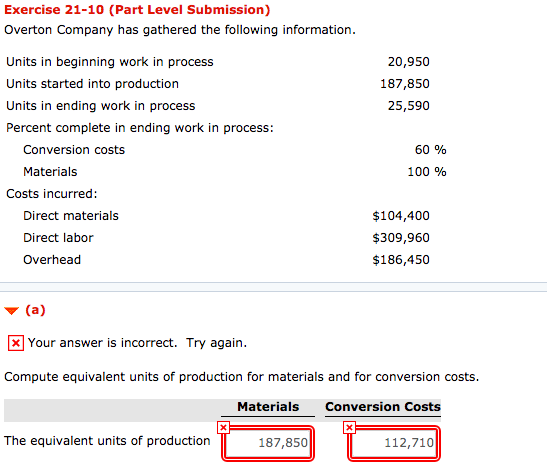547x475 pixels.
Task: Click the Exercise 21-10 heading
Action: click(137, 10)
